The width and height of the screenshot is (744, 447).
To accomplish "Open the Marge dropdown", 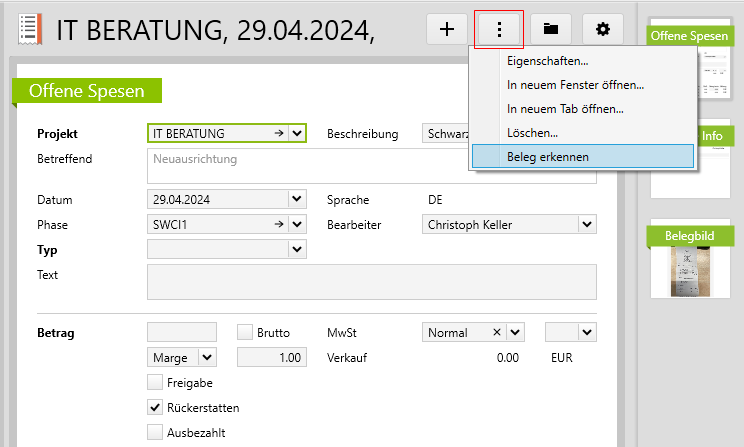I will pos(207,357).
